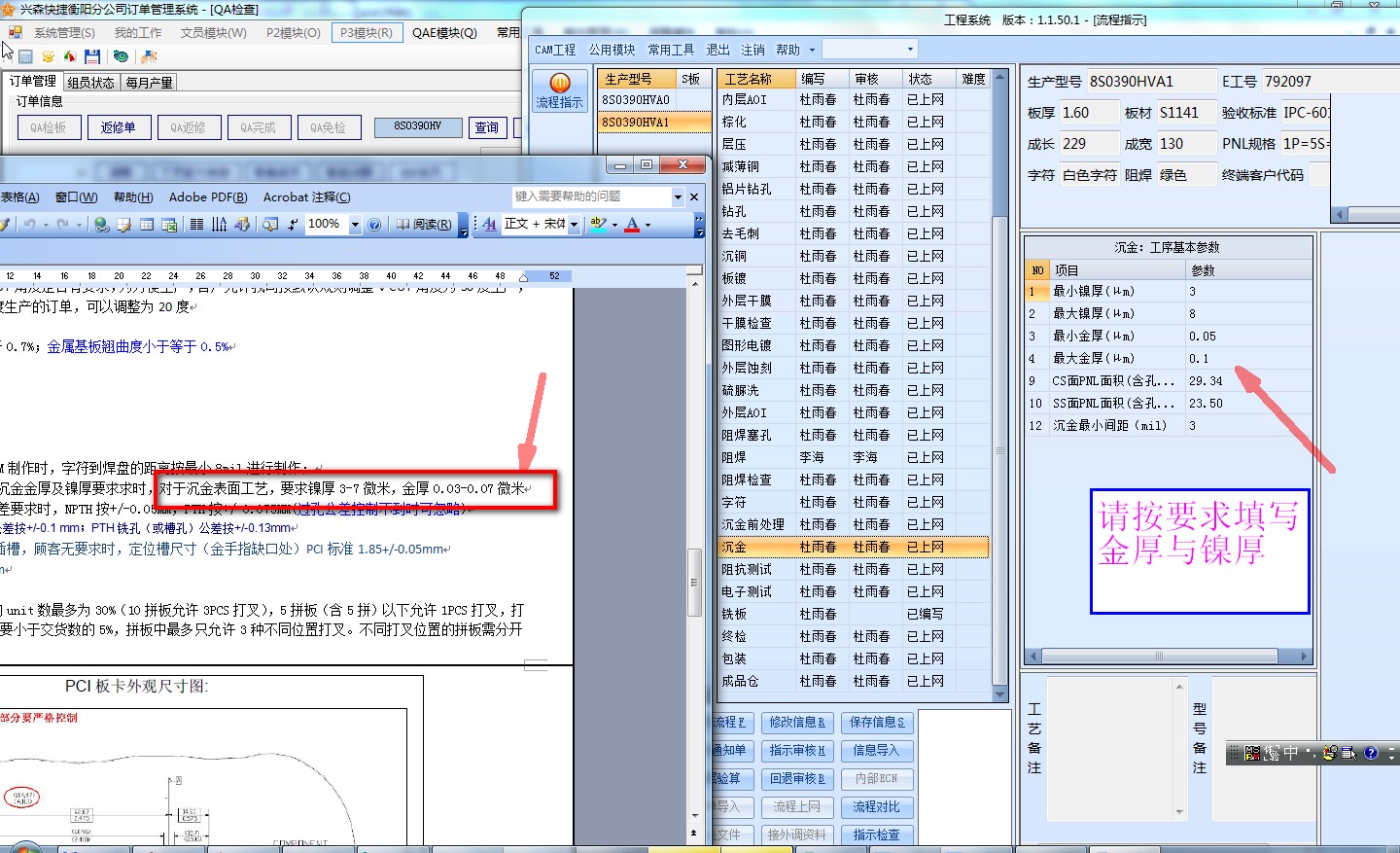Click the 最大金厚 parameter value 0.1
Screen dimensions: 1400x853
pos(1247,358)
